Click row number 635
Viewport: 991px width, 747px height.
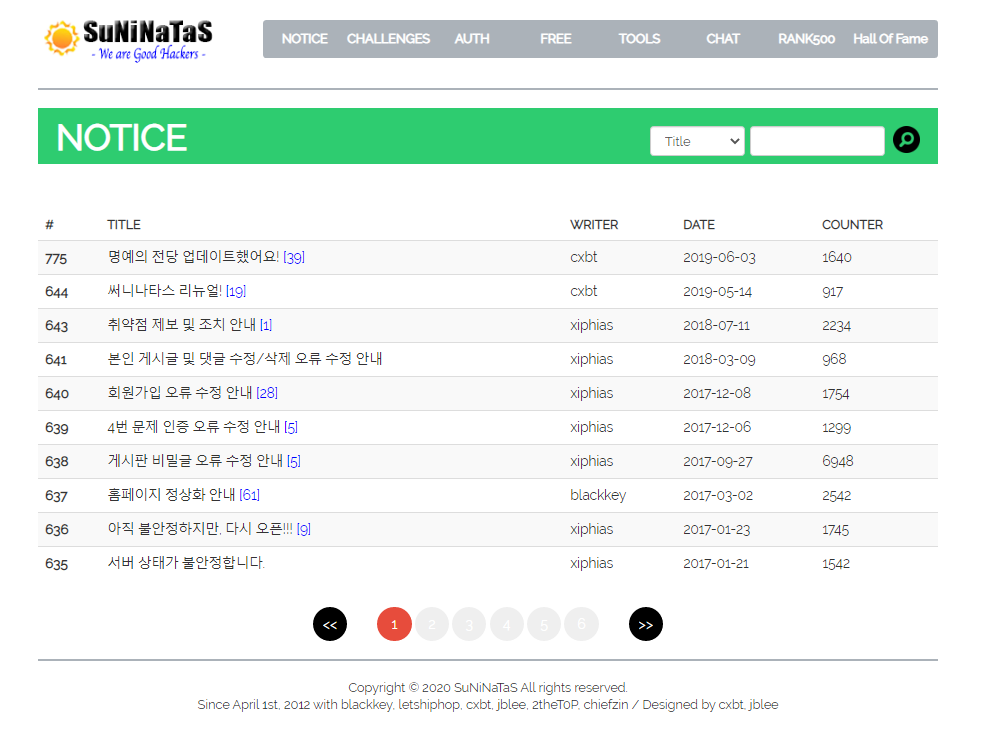56,564
